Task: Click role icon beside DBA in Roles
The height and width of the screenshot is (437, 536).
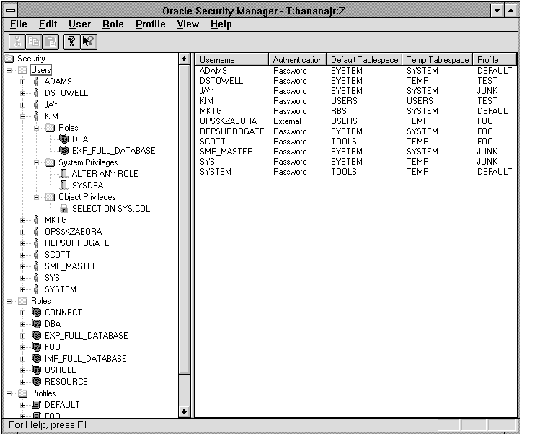Action: coord(36,323)
